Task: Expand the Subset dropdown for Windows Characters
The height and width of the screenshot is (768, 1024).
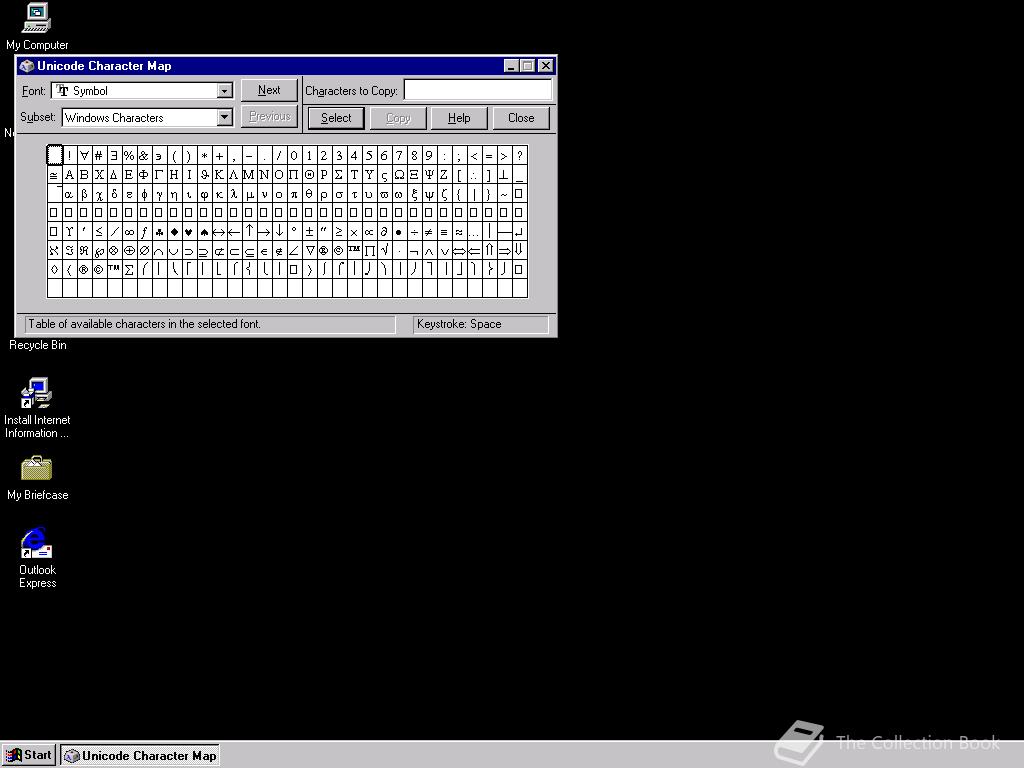Action: click(x=224, y=117)
